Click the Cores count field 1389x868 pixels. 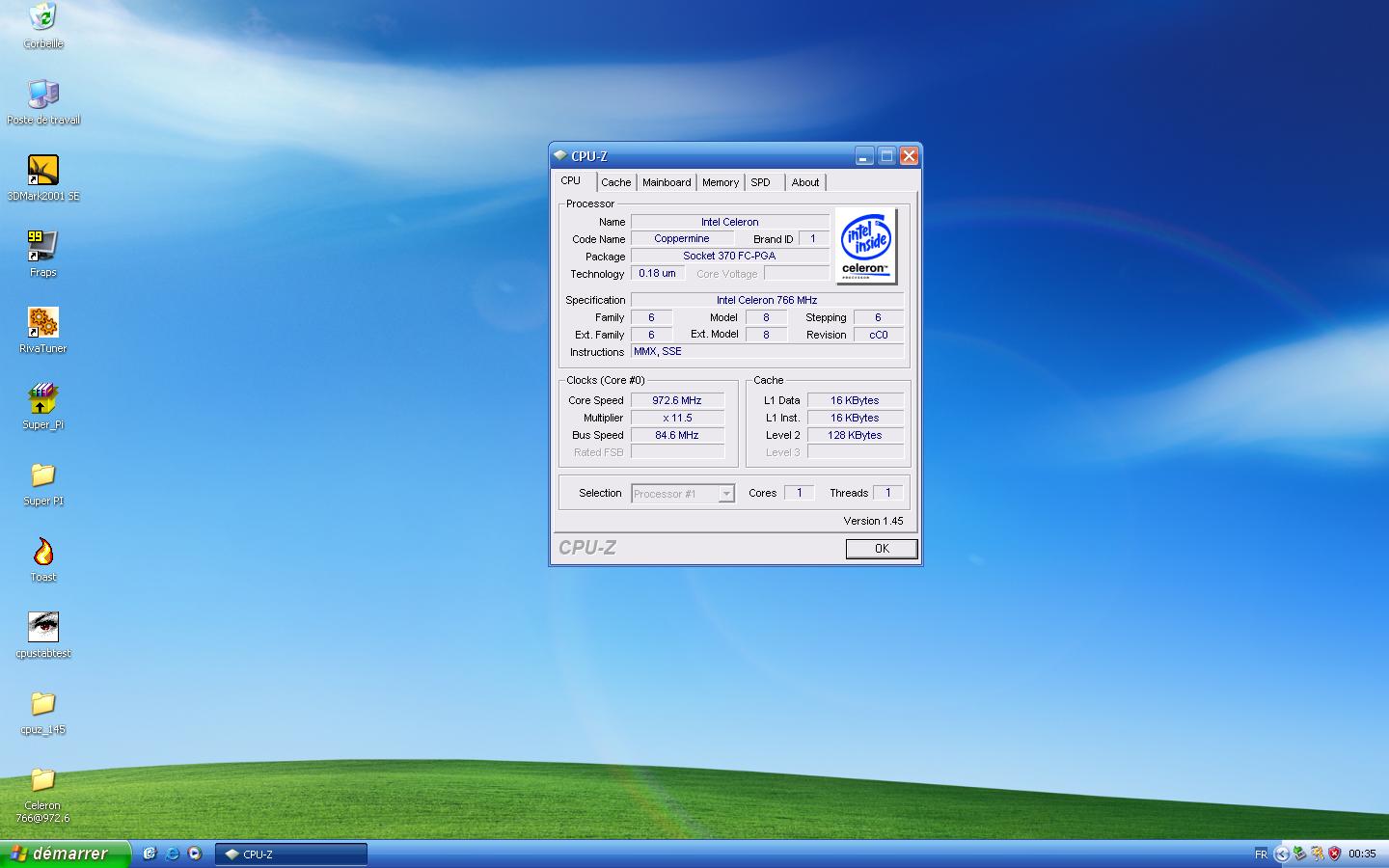pos(799,493)
